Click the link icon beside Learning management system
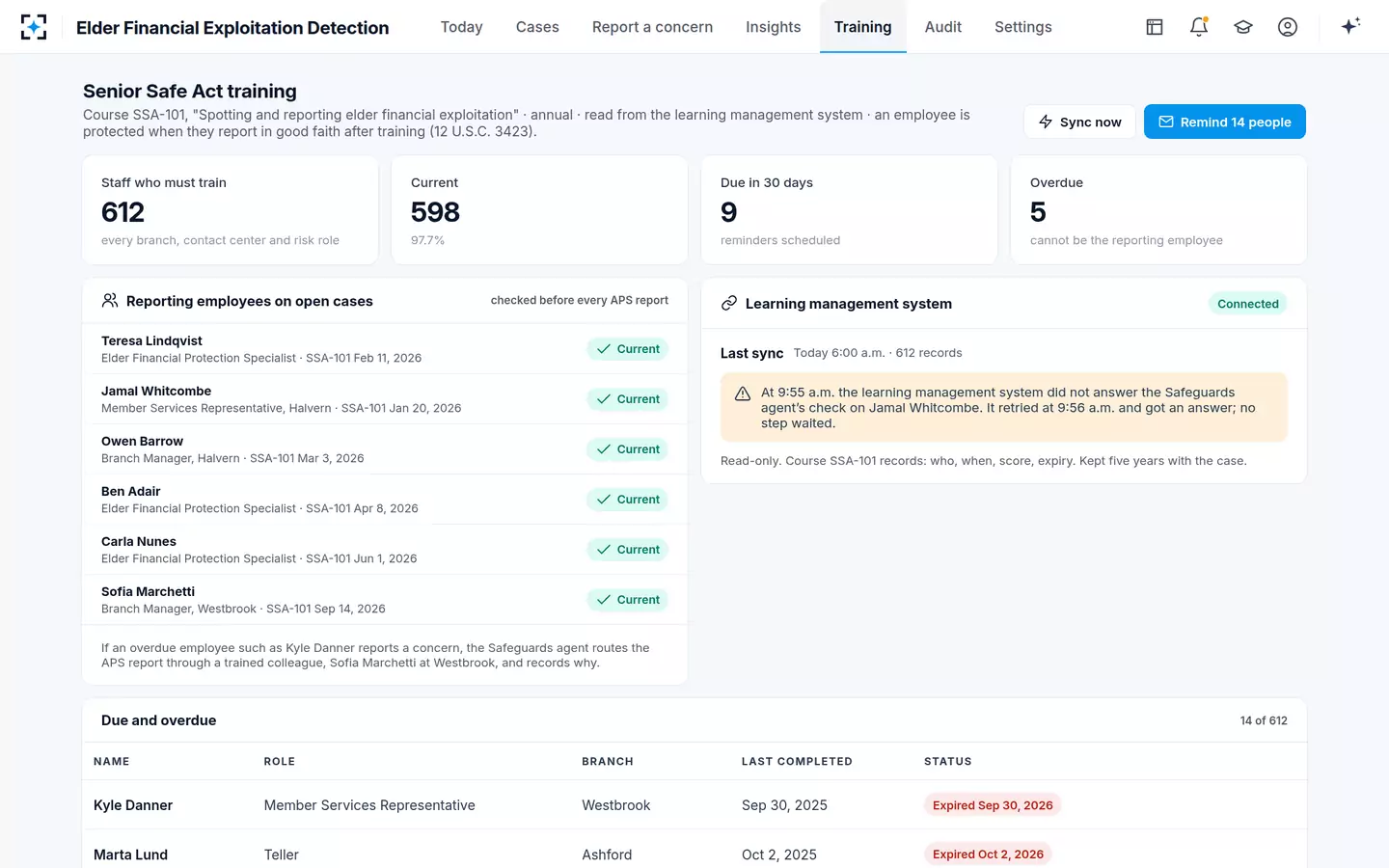The width and height of the screenshot is (1389, 868). [x=729, y=304]
